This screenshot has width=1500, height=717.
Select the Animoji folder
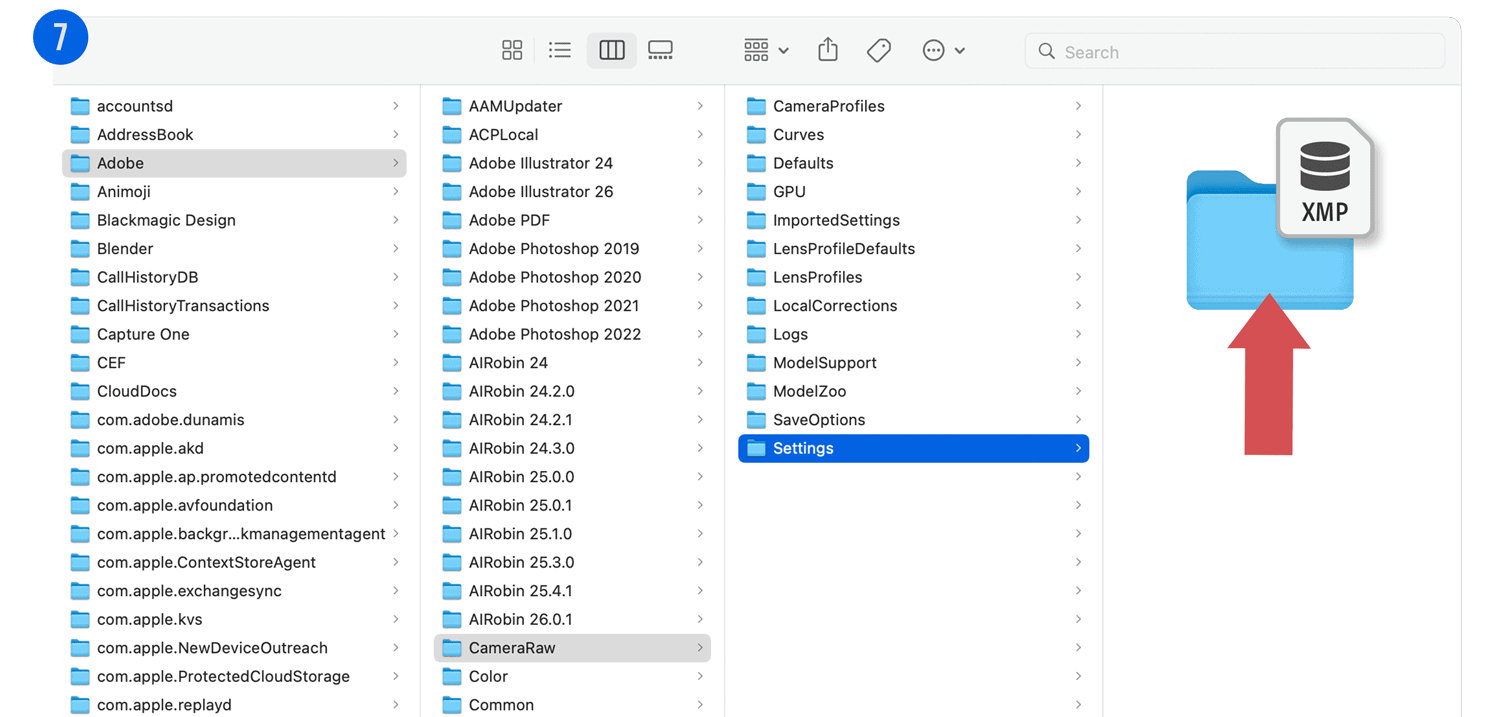click(234, 191)
